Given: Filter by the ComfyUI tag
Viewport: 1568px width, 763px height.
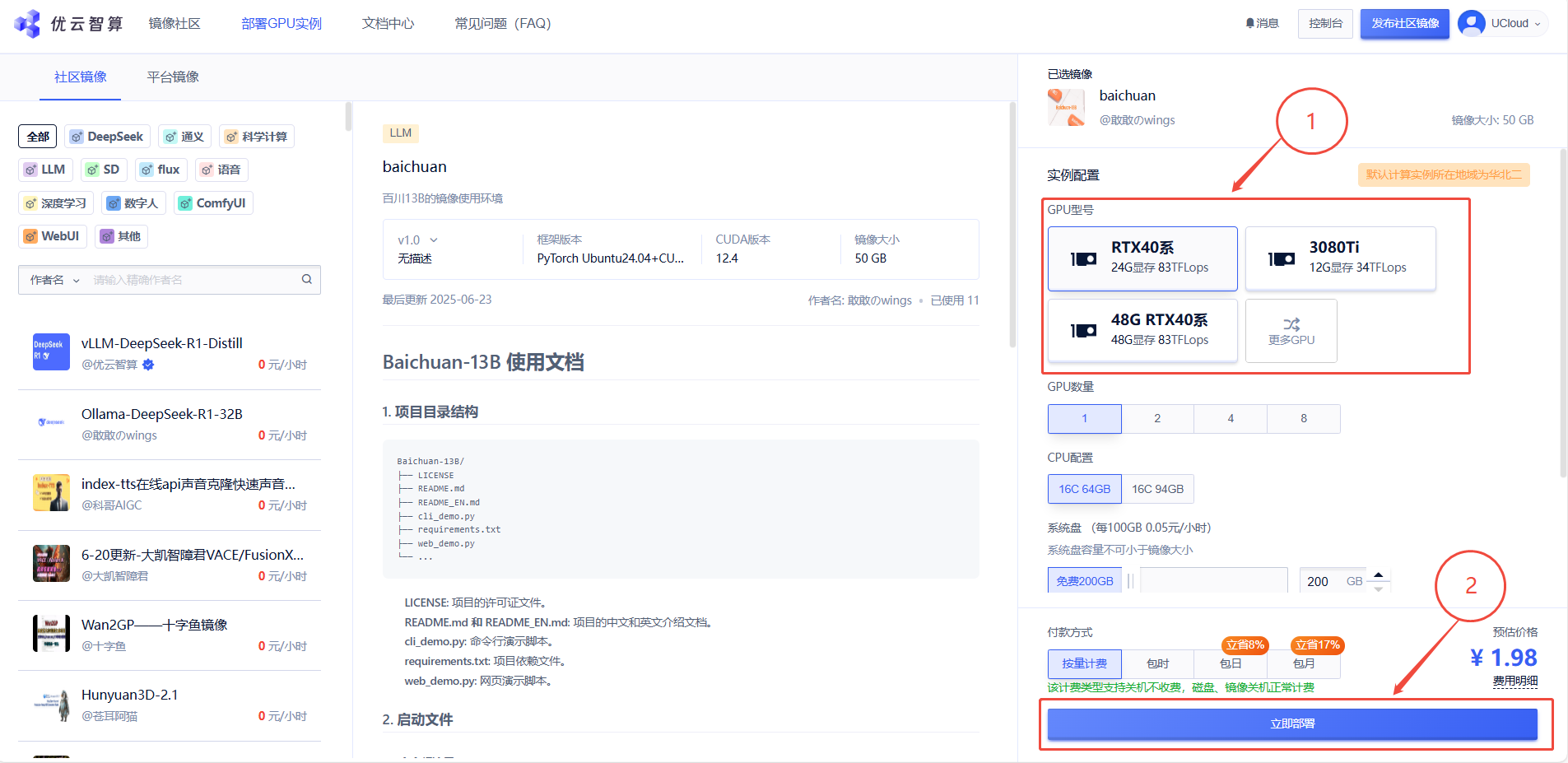Looking at the screenshot, I should tap(213, 203).
